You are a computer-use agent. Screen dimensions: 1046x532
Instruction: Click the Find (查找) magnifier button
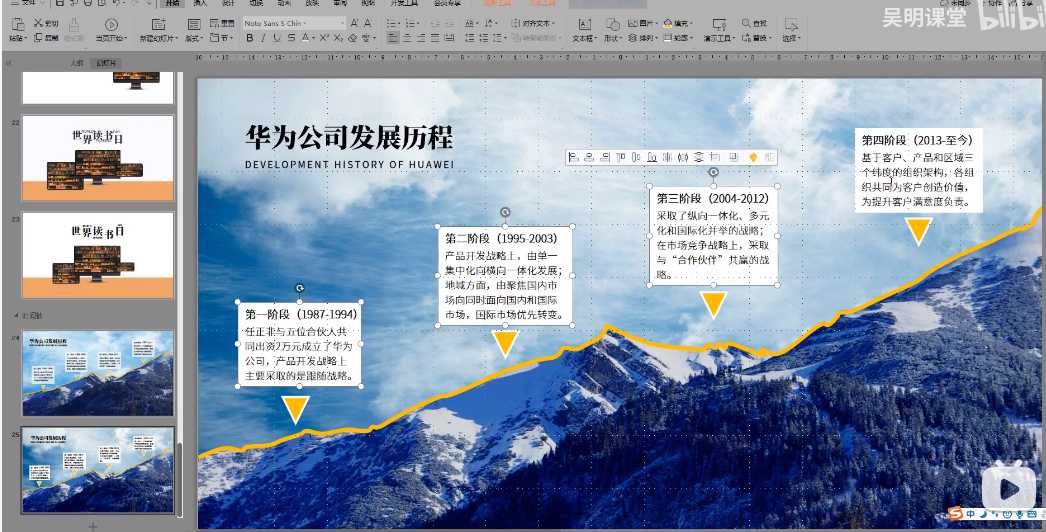(x=752, y=23)
